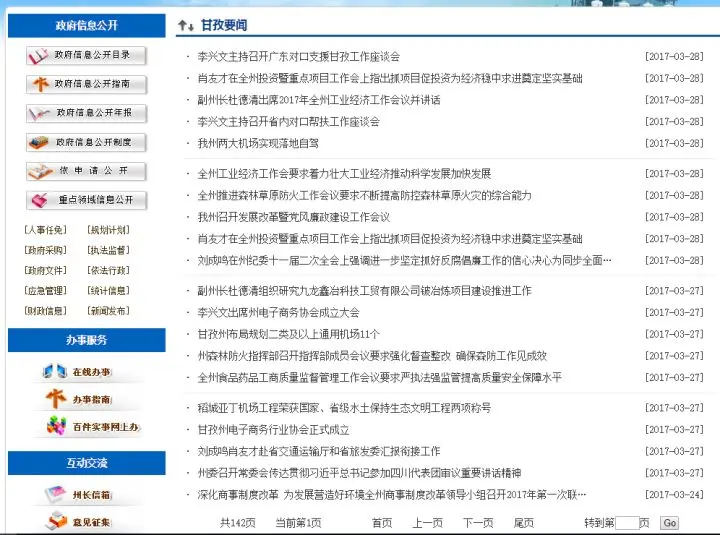This screenshot has width=720, height=535.
Task: Open the 新闻发布 category link
Action: coord(108,311)
